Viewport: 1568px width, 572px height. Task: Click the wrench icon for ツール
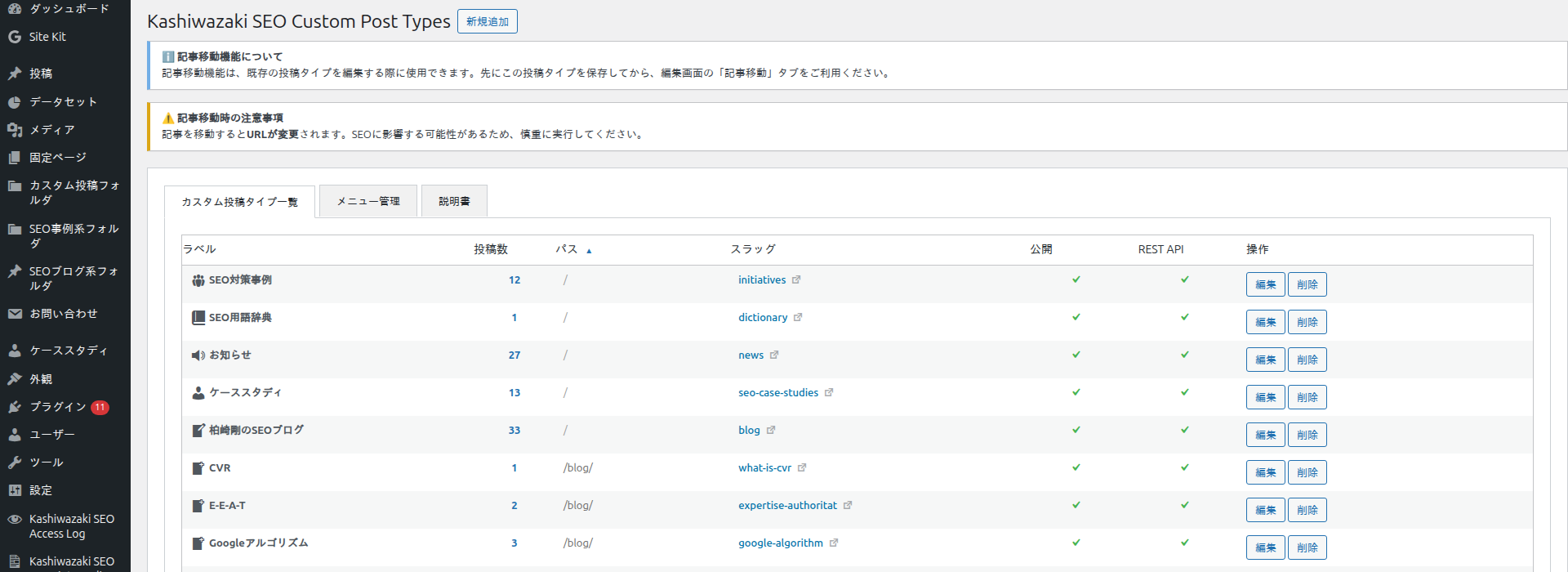pyautogui.click(x=15, y=463)
